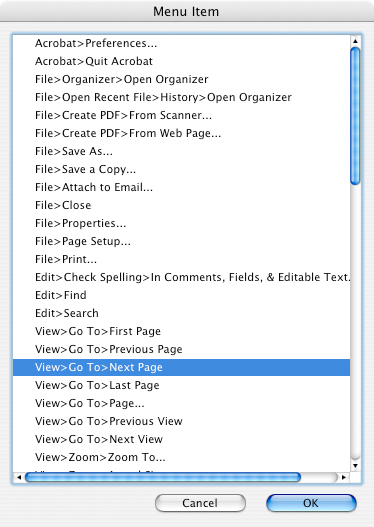Choose View>Zoom>Zoom To... entry
Screen dimensions: 374x527
pyautogui.click(x=181, y=457)
